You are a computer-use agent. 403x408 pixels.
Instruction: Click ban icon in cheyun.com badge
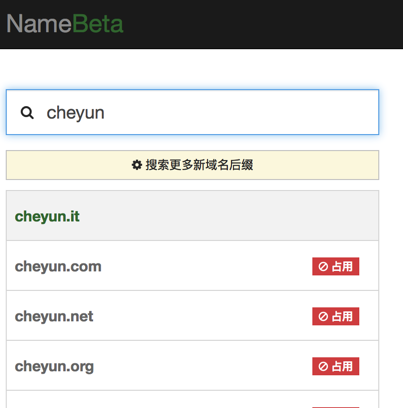[323, 266]
